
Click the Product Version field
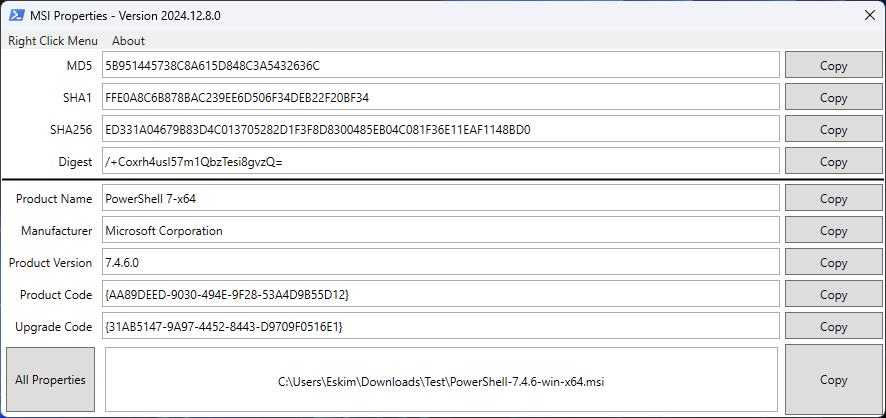click(x=441, y=263)
